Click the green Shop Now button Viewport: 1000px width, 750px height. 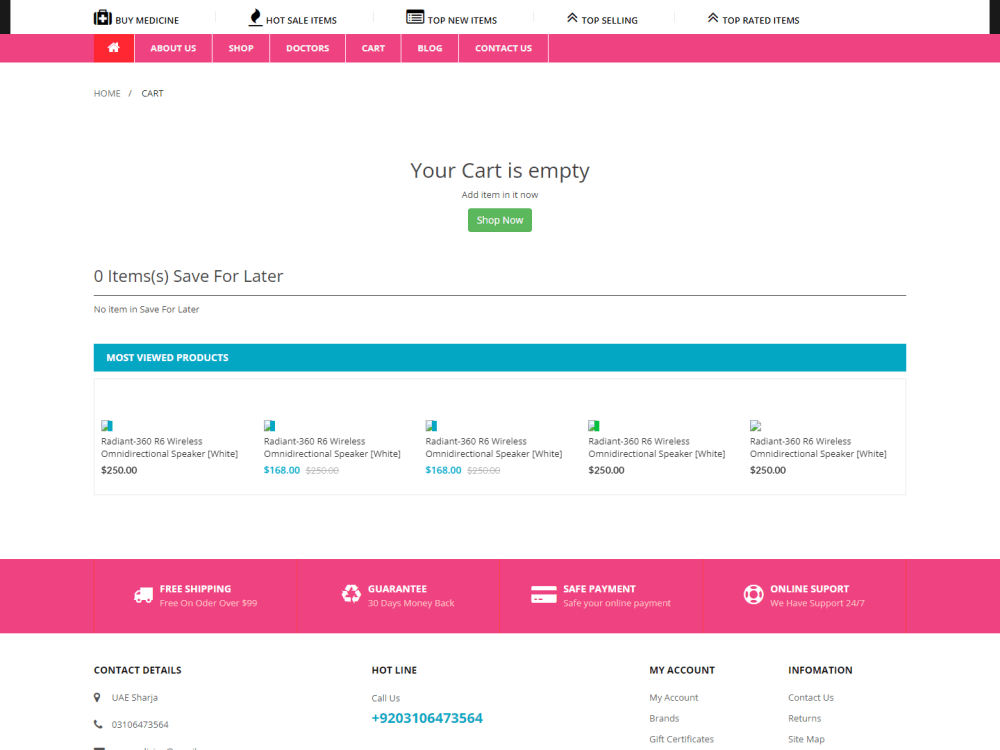500,220
